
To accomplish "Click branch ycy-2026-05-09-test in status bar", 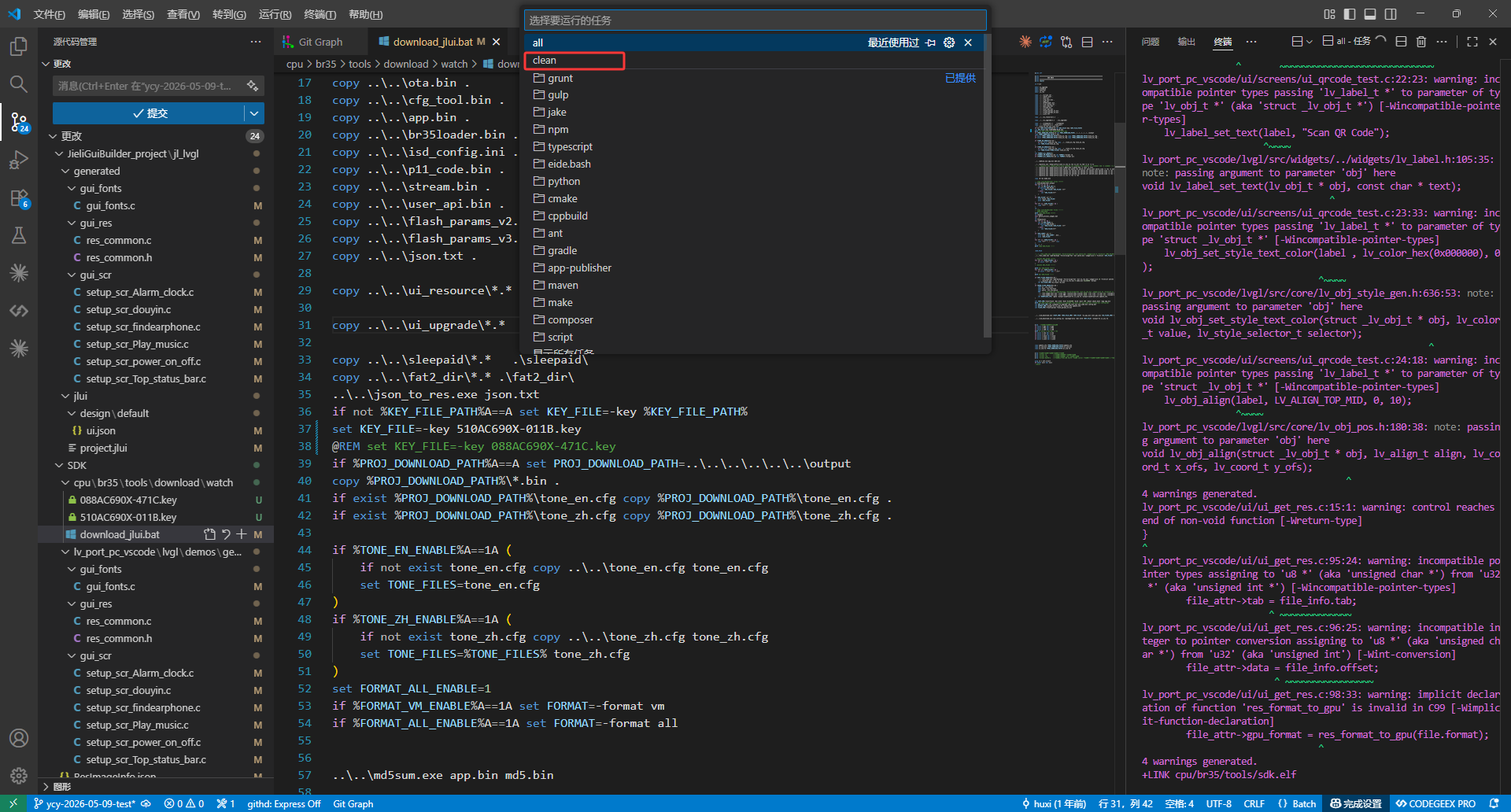I will coord(84,803).
